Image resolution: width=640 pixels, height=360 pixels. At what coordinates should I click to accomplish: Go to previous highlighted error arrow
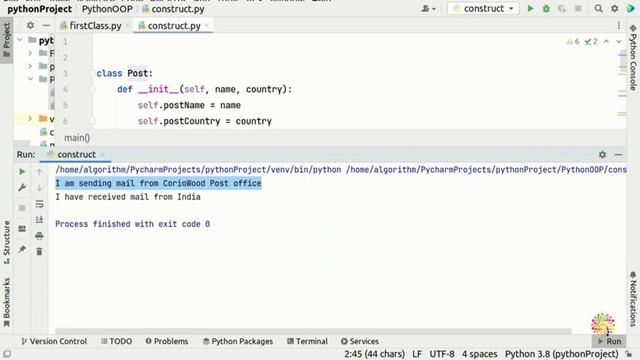[607, 42]
